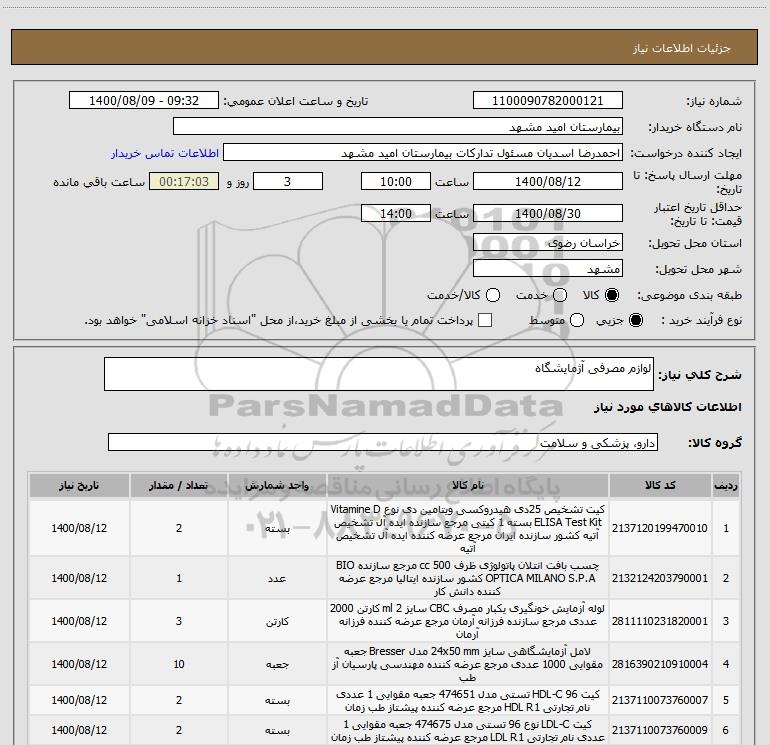The width and height of the screenshot is (770, 745).
Task: Click the اطلاعات کالاهای مورد نیاز section heading
Action: [x=668, y=407]
